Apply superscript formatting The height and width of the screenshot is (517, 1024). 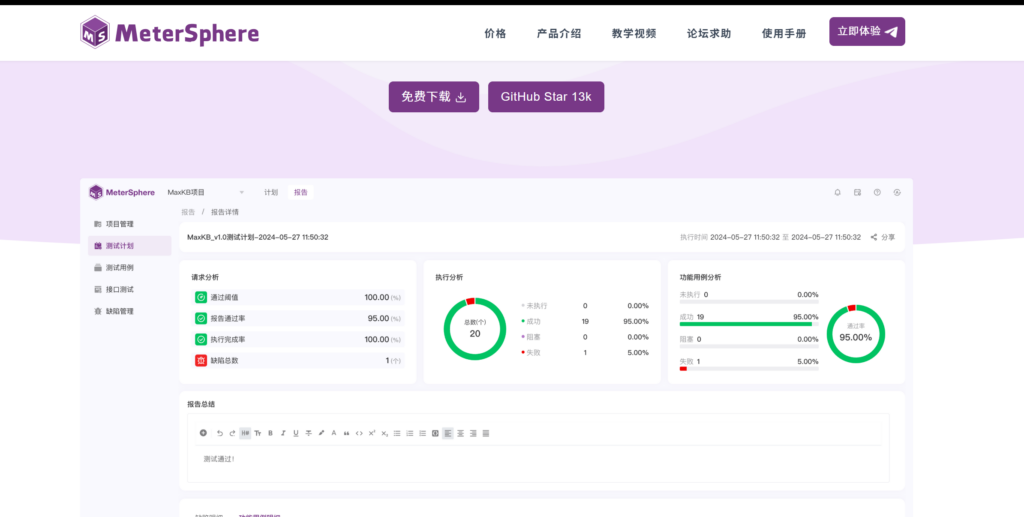372,433
